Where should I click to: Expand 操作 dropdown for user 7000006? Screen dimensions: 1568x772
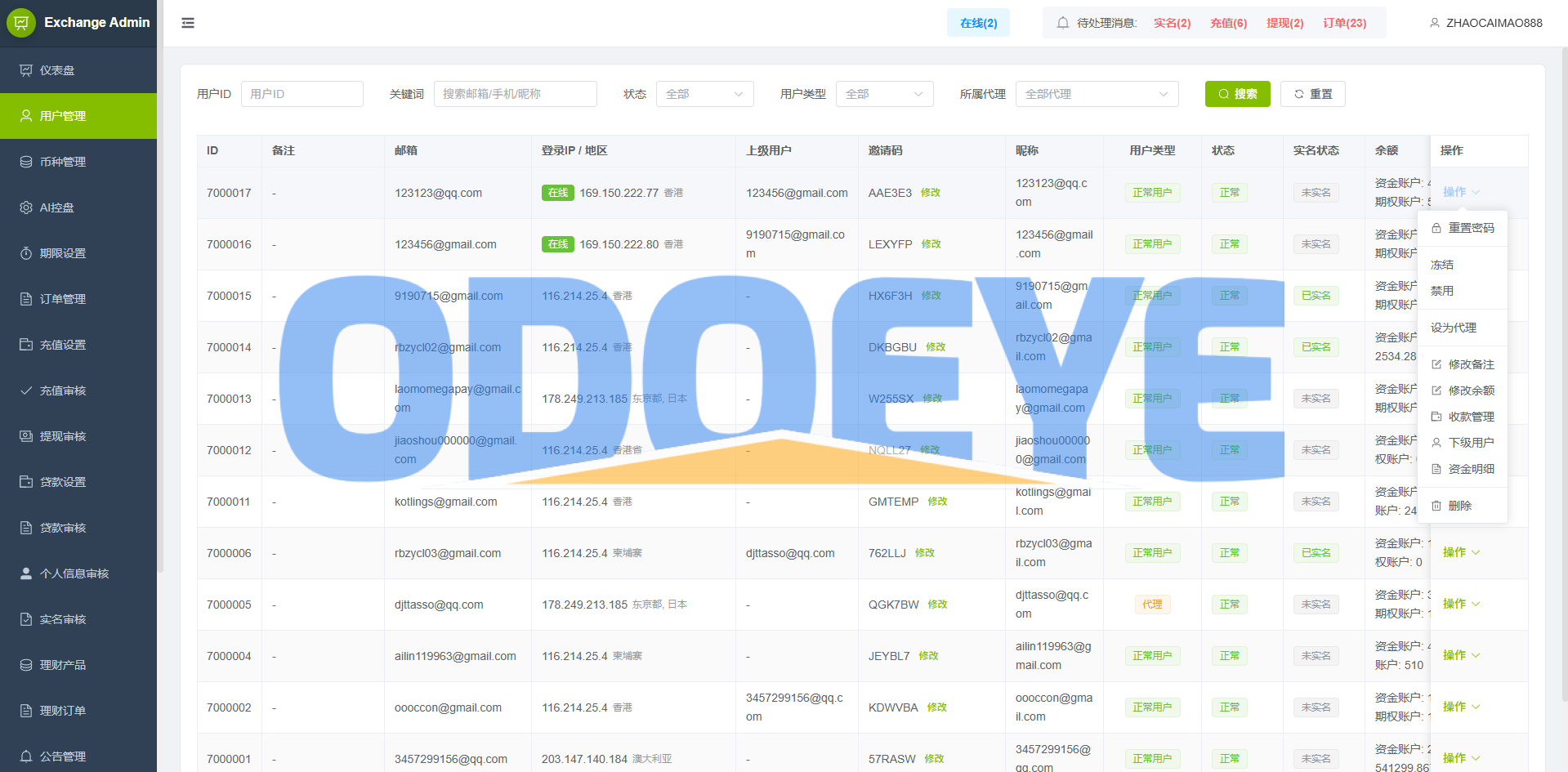pos(1461,552)
